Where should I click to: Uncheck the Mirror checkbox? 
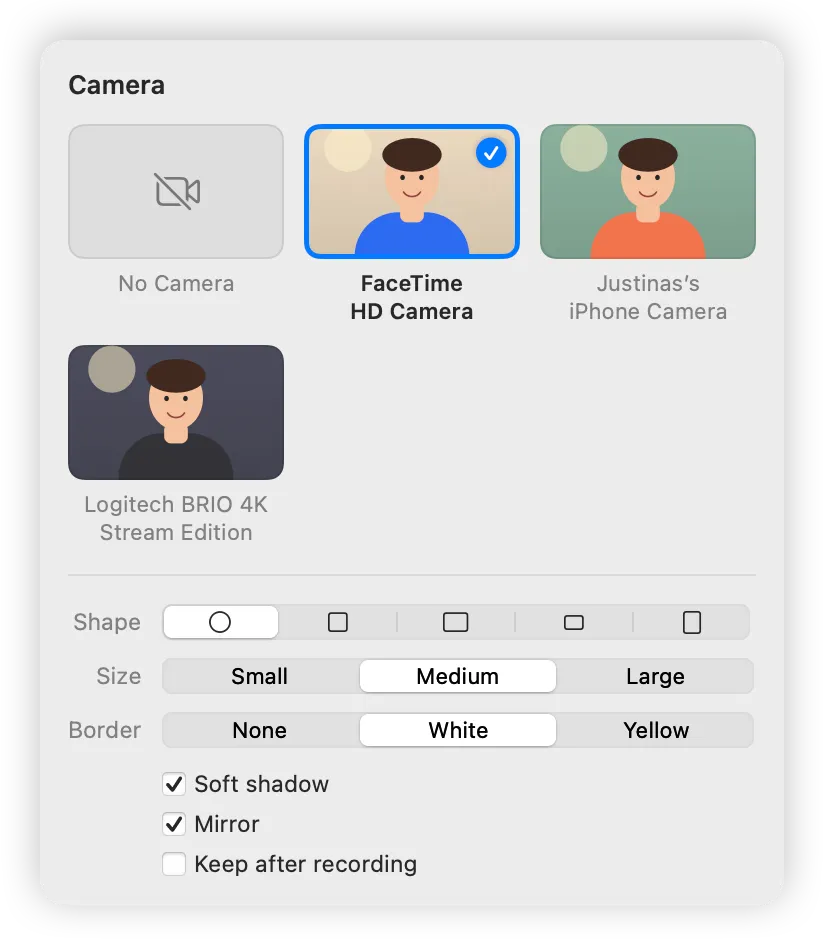pyautogui.click(x=174, y=824)
